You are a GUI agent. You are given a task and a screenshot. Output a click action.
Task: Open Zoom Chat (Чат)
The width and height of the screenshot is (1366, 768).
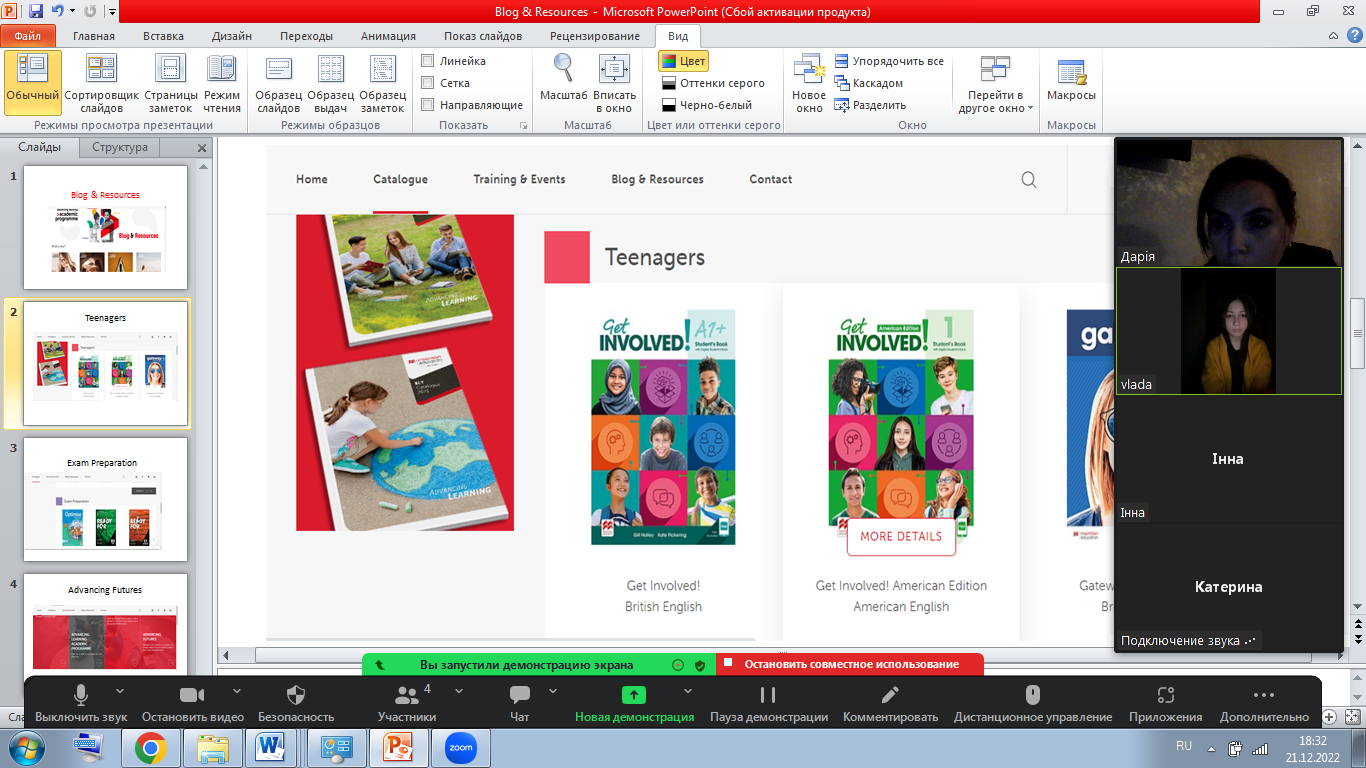point(520,705)
